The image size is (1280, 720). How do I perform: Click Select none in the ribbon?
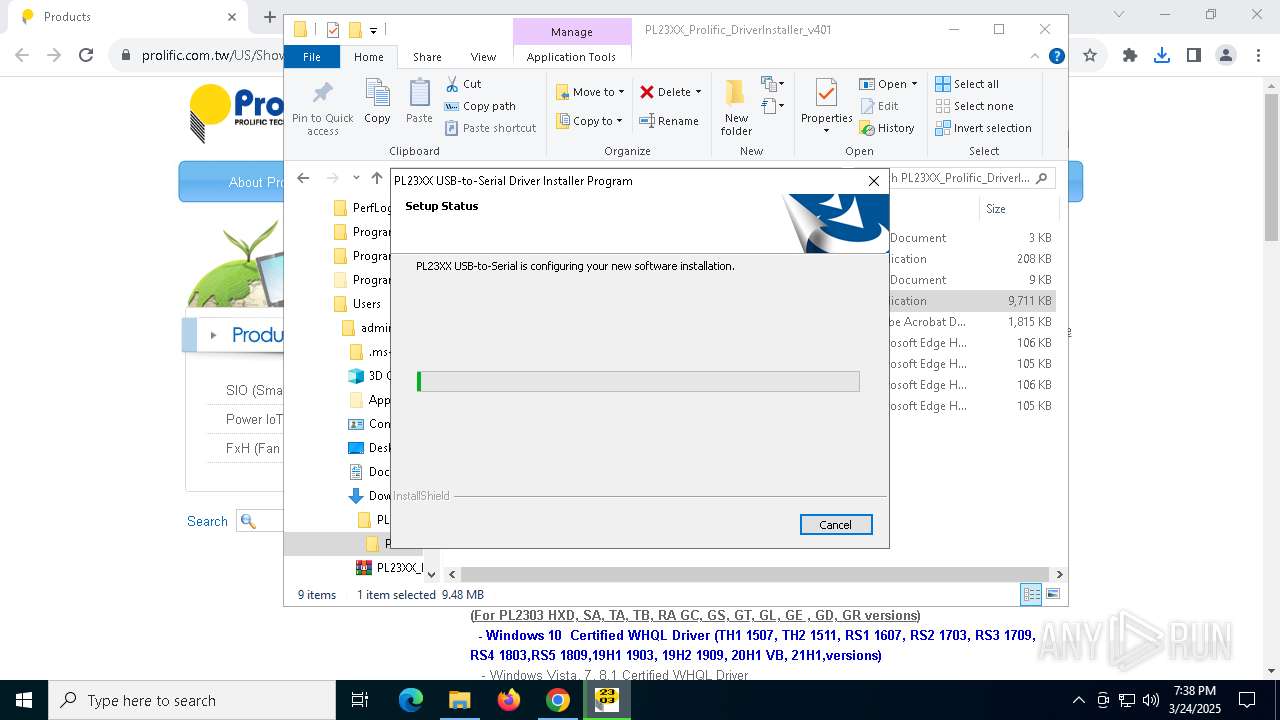(x=974, y=106)
